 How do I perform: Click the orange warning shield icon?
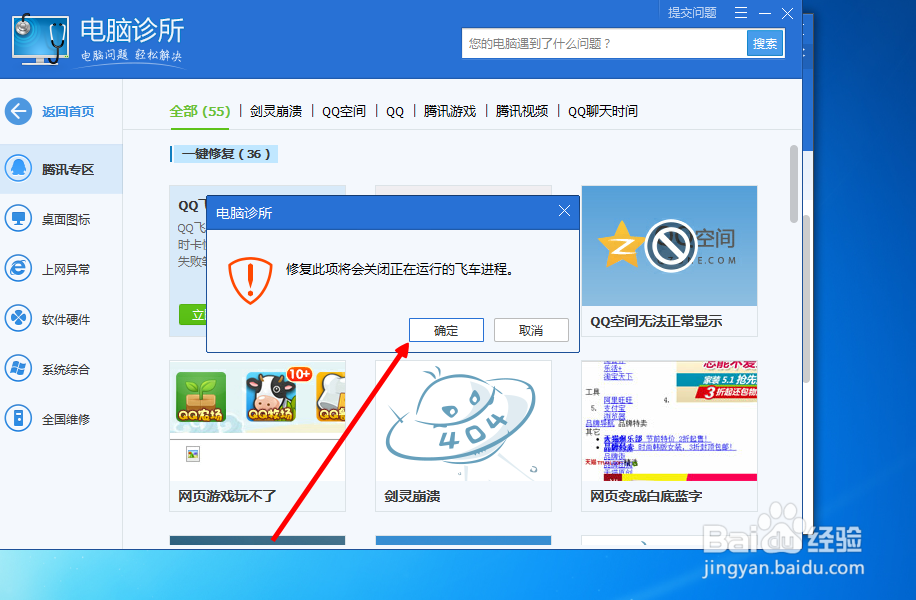250,280
